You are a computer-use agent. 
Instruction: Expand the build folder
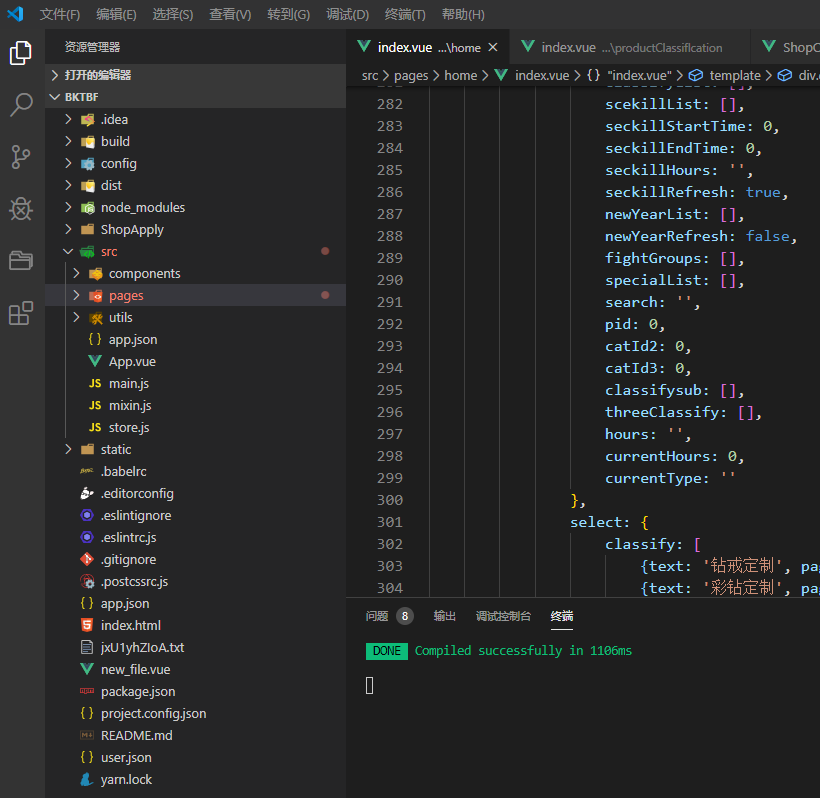(68, 141)
